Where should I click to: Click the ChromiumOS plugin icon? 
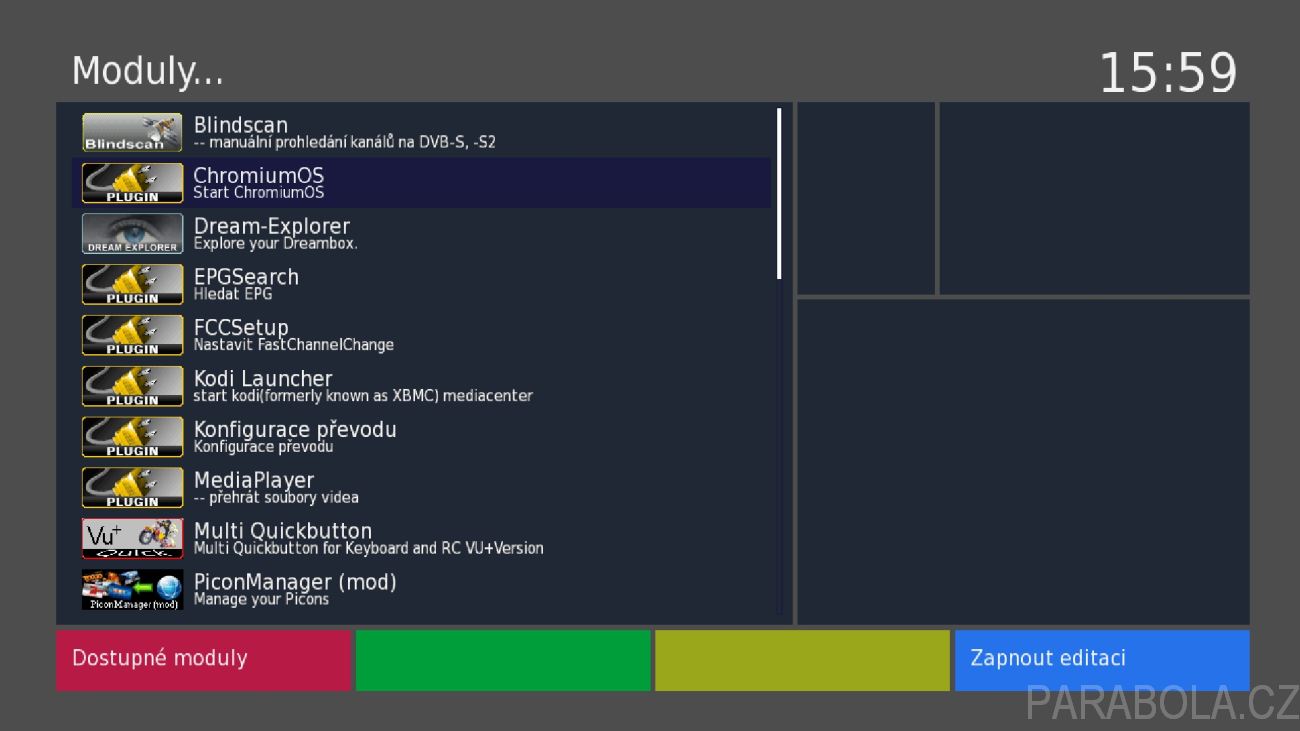(132, 183)
